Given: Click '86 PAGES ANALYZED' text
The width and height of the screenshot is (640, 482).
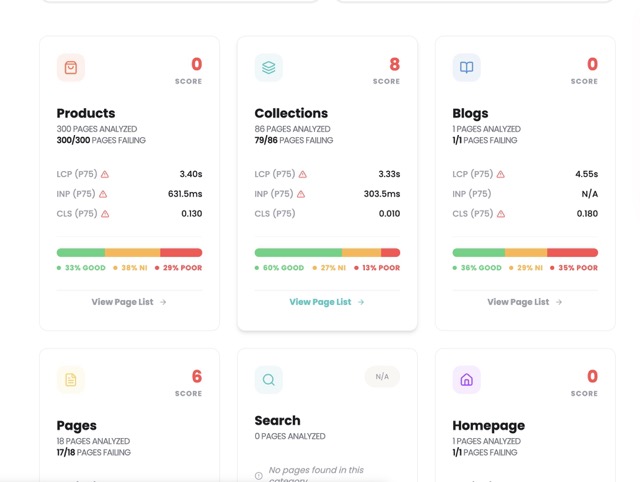Looking at the screenshot, I should [293, 129].
